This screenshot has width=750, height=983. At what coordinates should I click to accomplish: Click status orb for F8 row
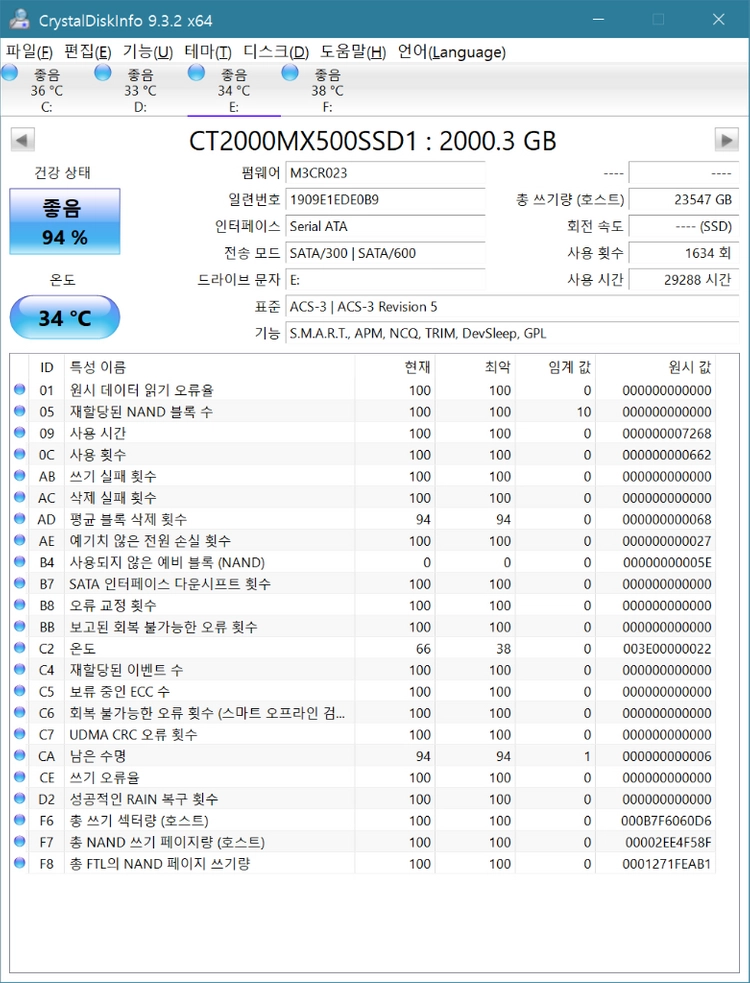click(x=19, y=863)
